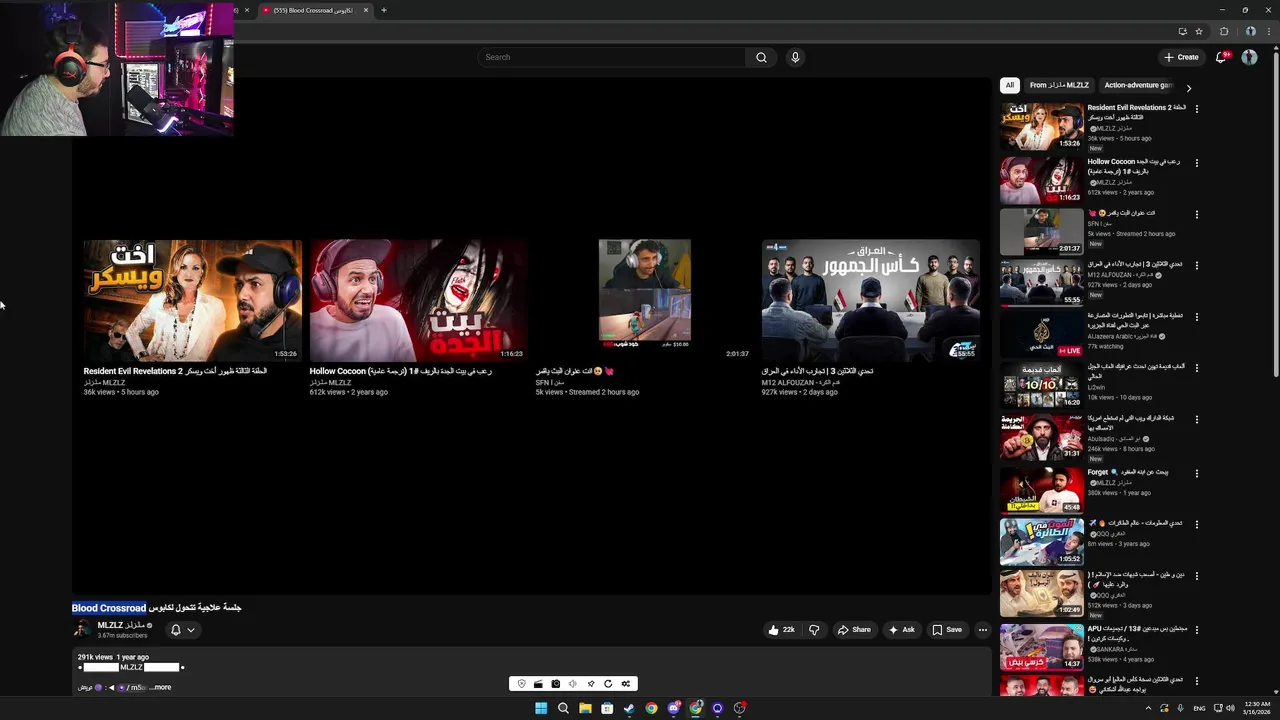Open the Forget video title in sidebar

coord(1128,472)
